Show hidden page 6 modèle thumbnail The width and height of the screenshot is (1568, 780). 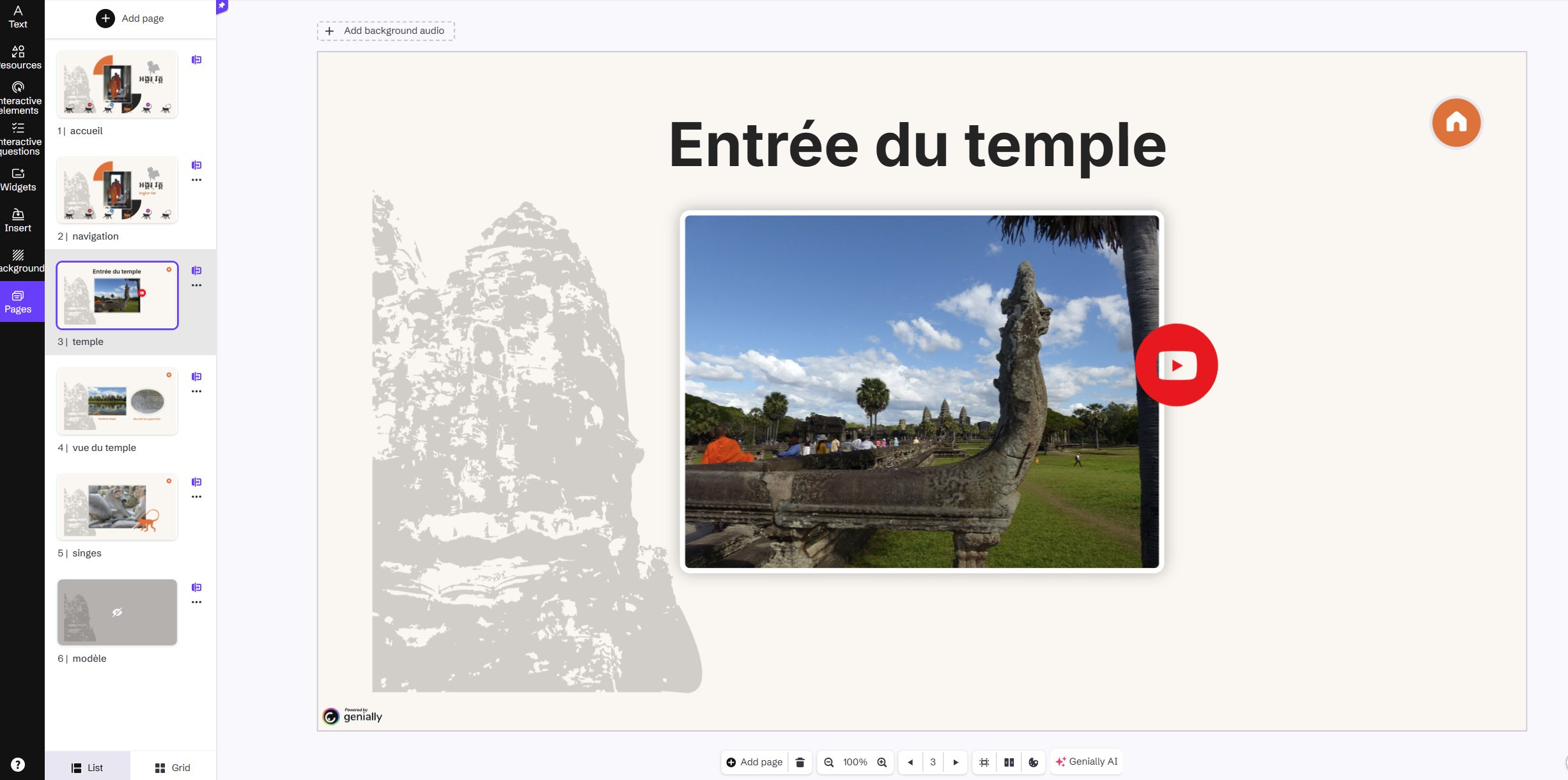(117, 612)
